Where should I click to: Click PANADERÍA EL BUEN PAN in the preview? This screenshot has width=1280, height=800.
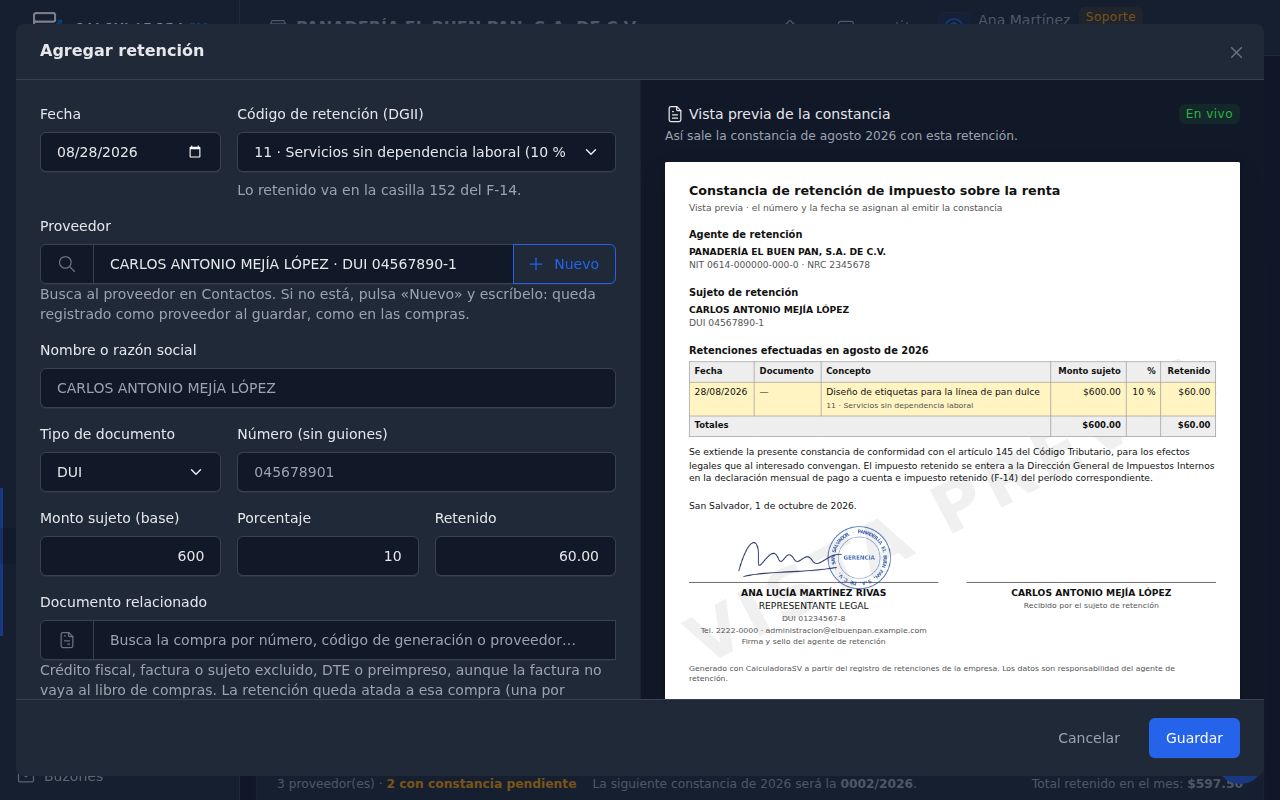point(787,252)
